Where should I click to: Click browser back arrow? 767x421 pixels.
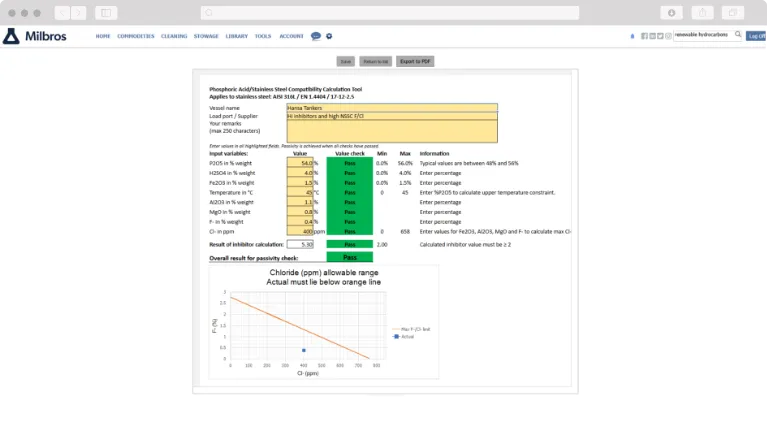coord(62,13)
